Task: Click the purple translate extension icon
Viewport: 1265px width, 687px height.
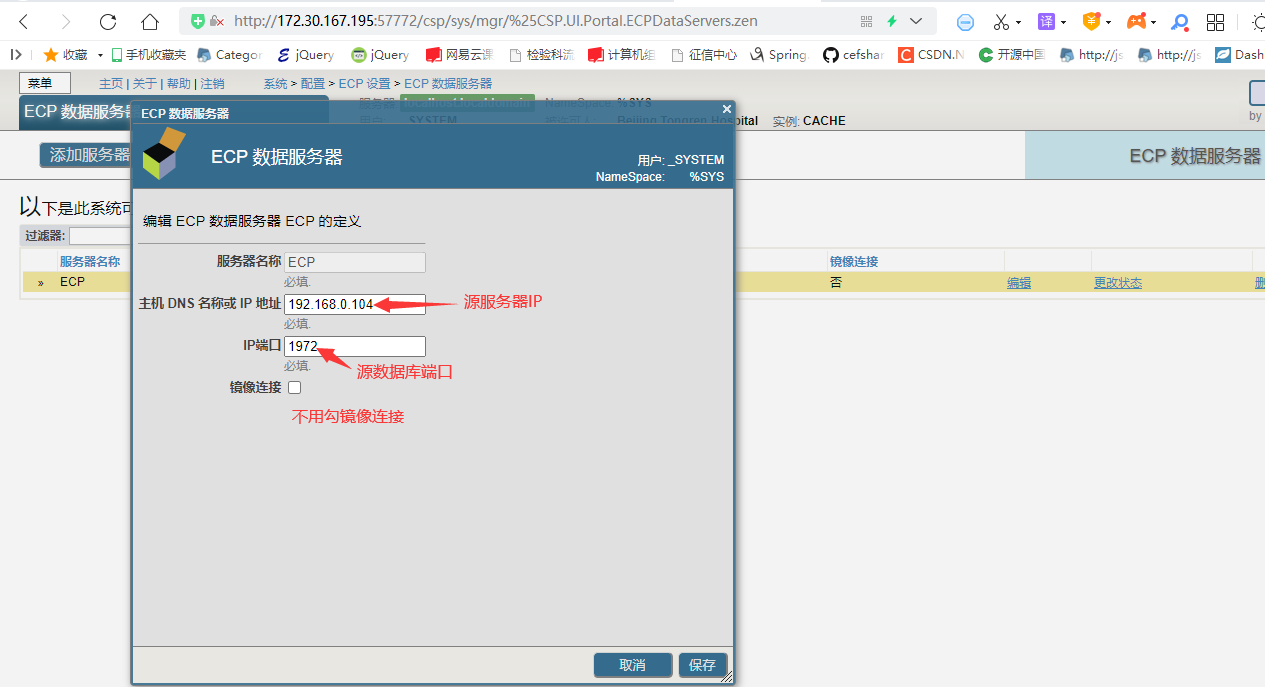Action: [x=1046, y=22]
